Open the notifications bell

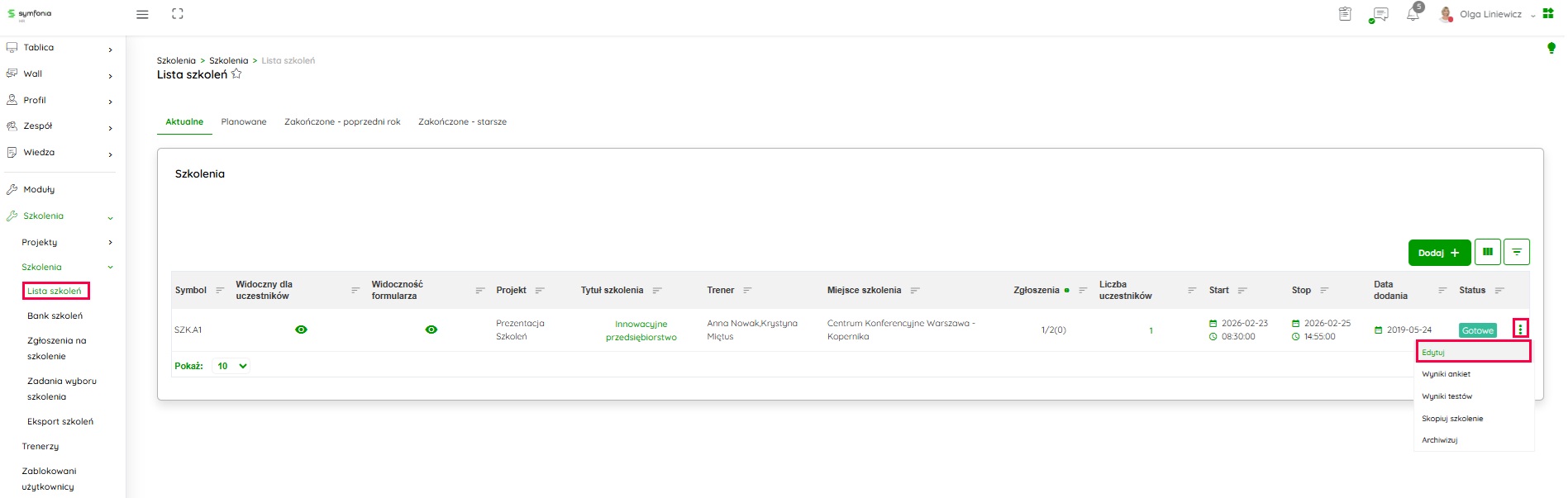click(1413, 14)
